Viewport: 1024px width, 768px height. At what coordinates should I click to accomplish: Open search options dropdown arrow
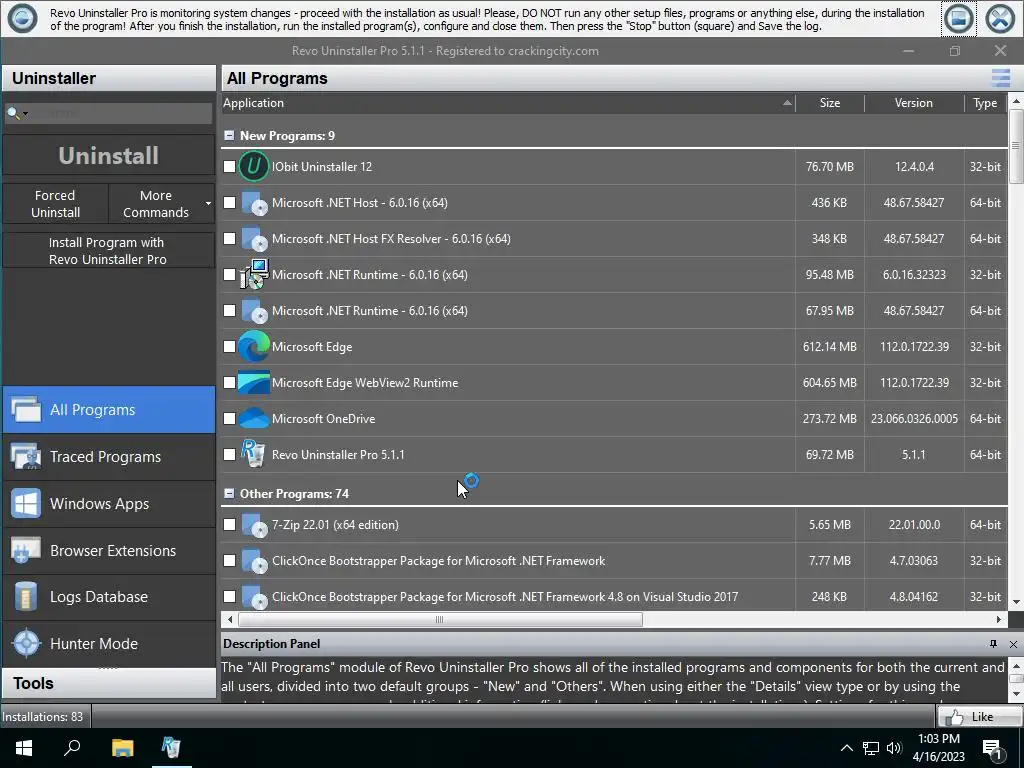25,114
